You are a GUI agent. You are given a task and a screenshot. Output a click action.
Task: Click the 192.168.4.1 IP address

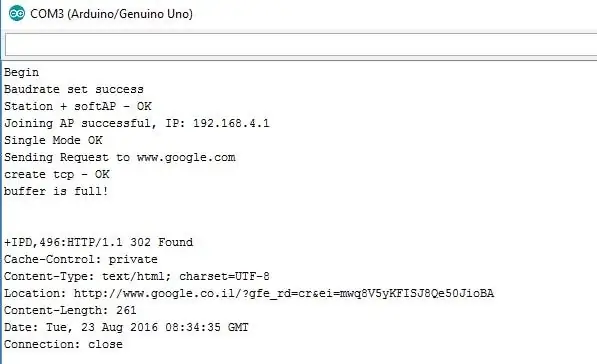tap(231, 123)
